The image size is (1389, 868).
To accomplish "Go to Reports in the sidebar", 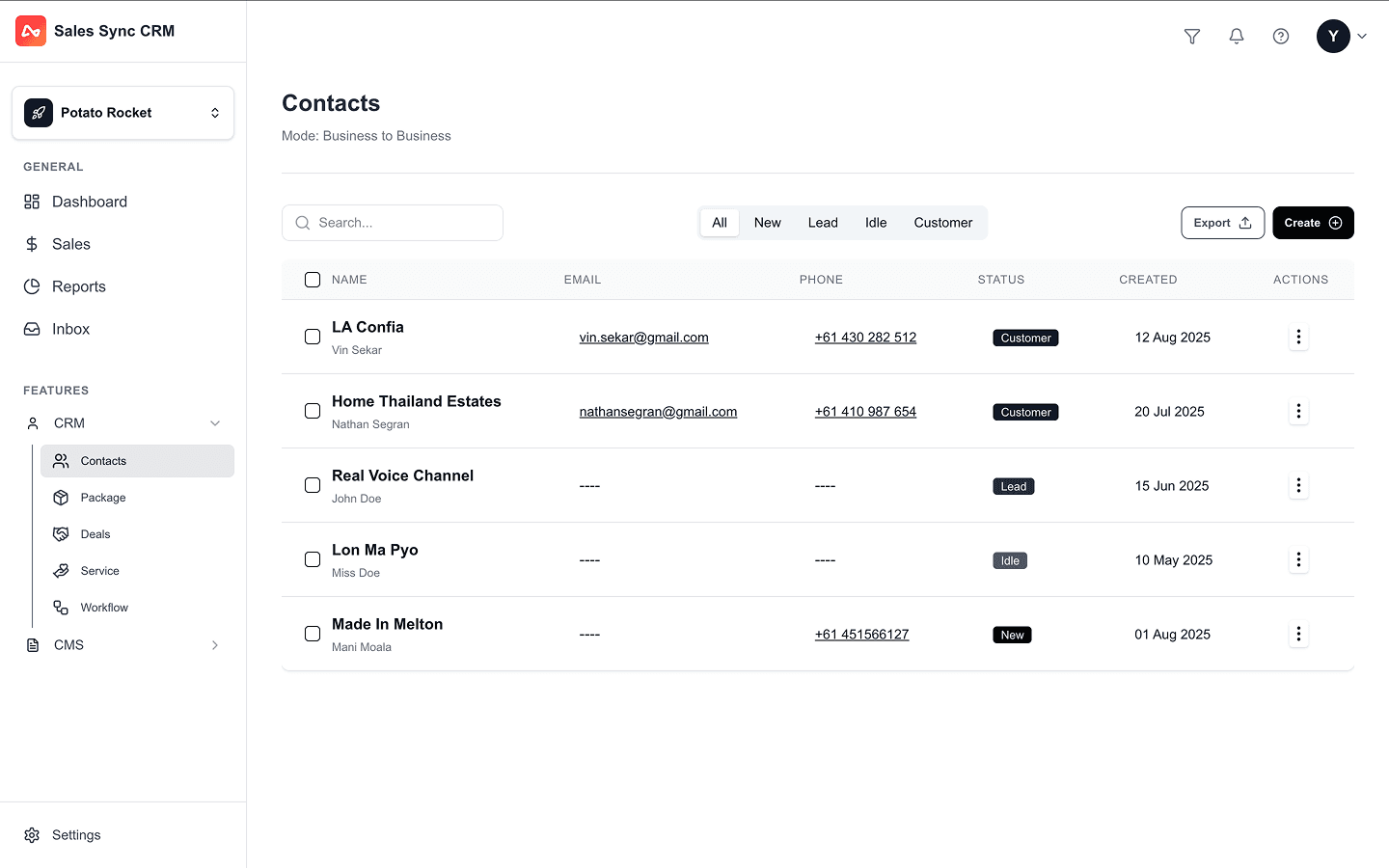I will coord(78,286).
